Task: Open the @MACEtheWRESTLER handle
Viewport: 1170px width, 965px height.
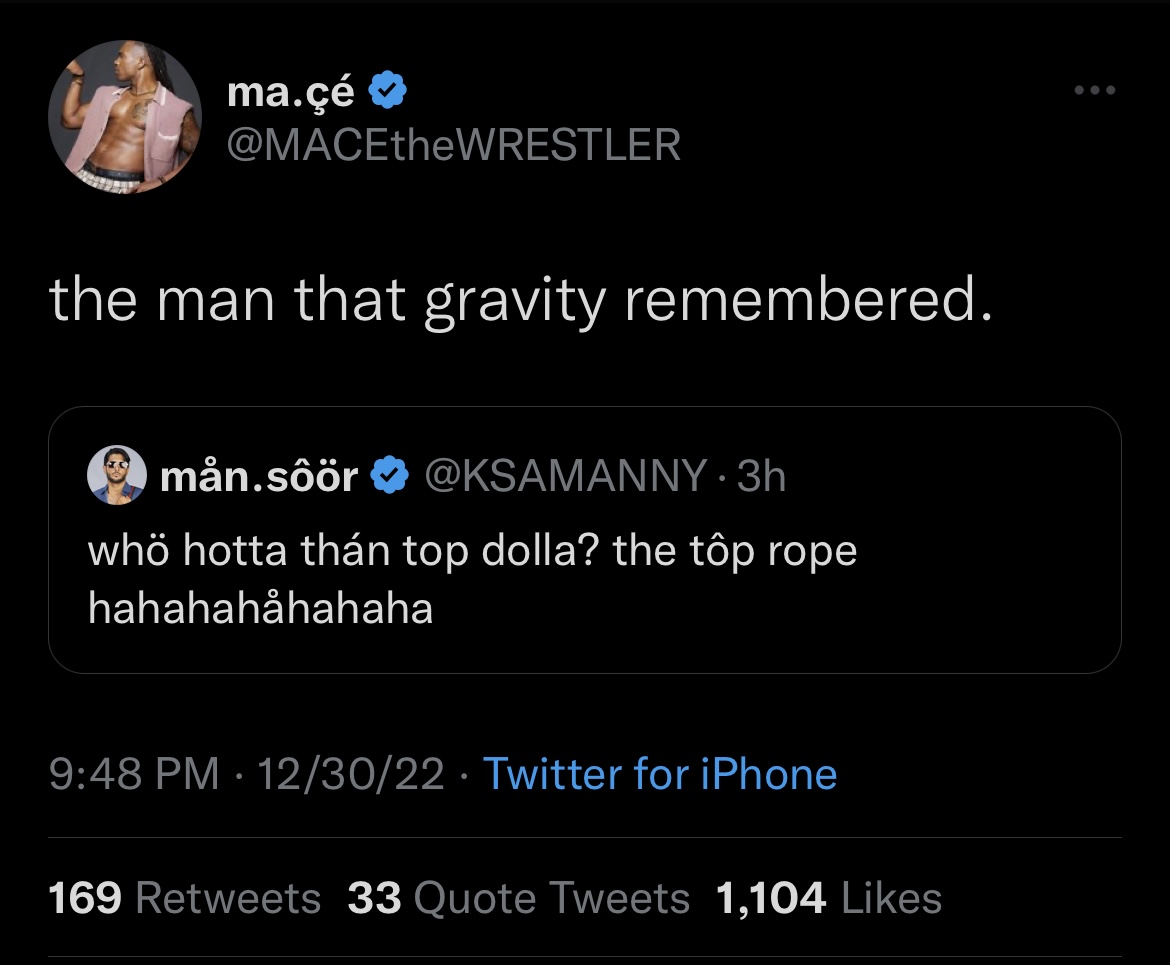Action: [x=453, y=146]
